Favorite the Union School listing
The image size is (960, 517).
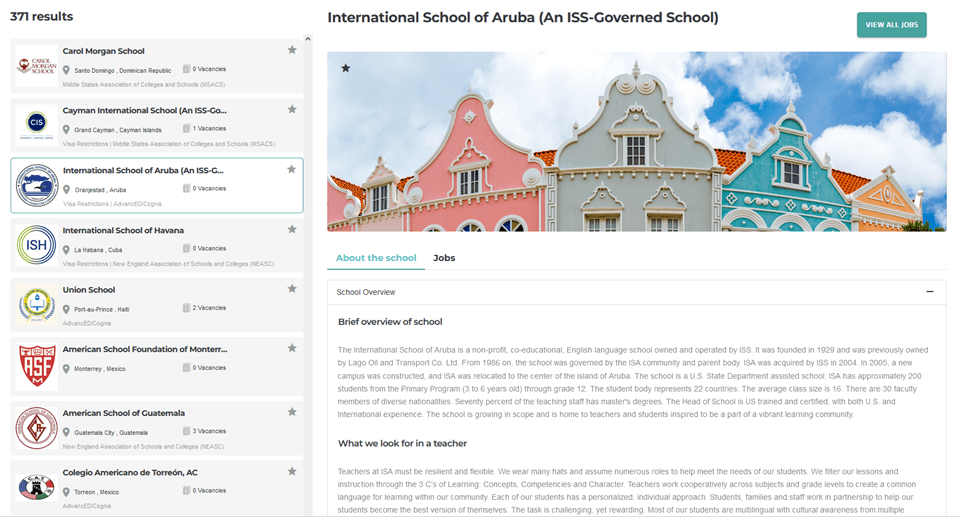click(x=292, y=289)
